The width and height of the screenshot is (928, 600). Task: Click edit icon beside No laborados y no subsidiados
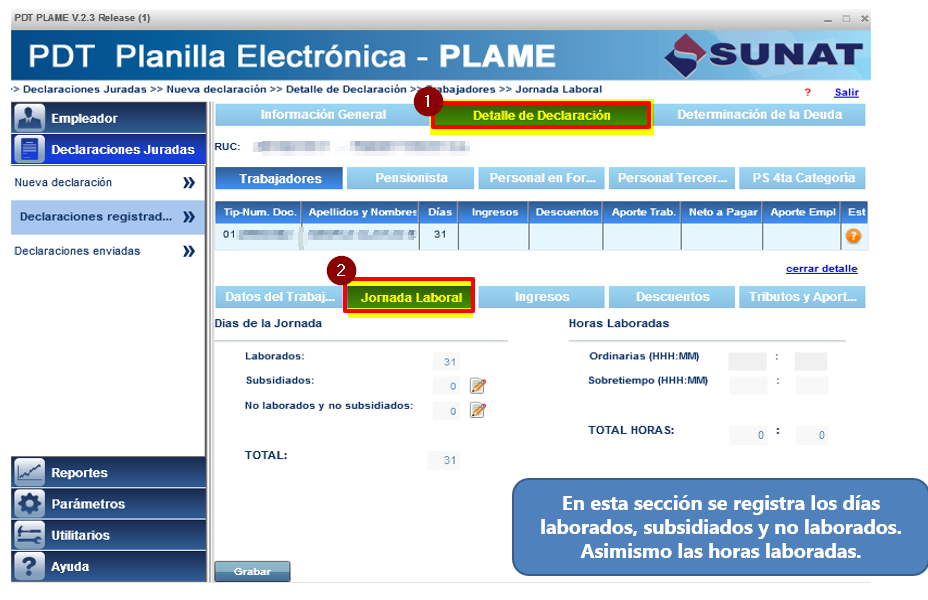tap(478, 410)
